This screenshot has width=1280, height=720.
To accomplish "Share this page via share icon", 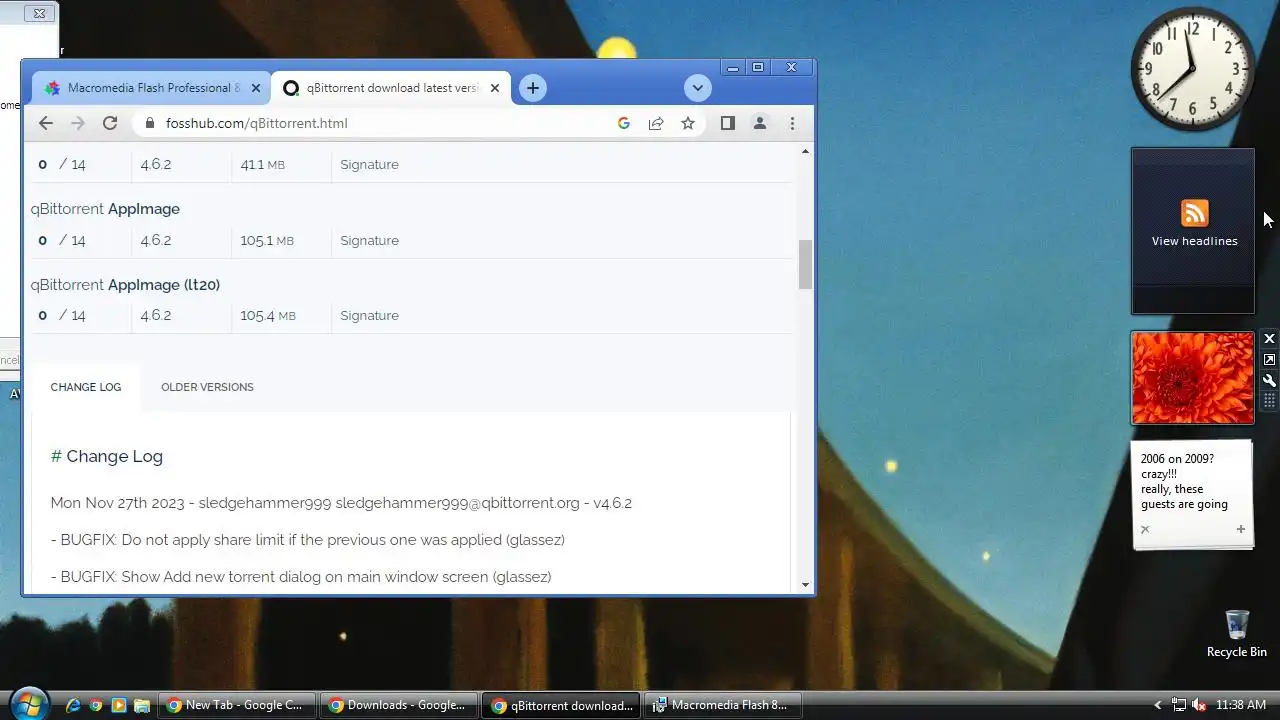I will (x=656, y=123).
